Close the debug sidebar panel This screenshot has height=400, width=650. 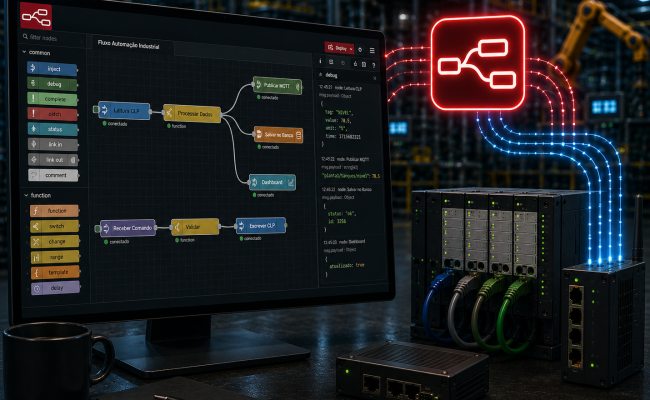(375, 78)
